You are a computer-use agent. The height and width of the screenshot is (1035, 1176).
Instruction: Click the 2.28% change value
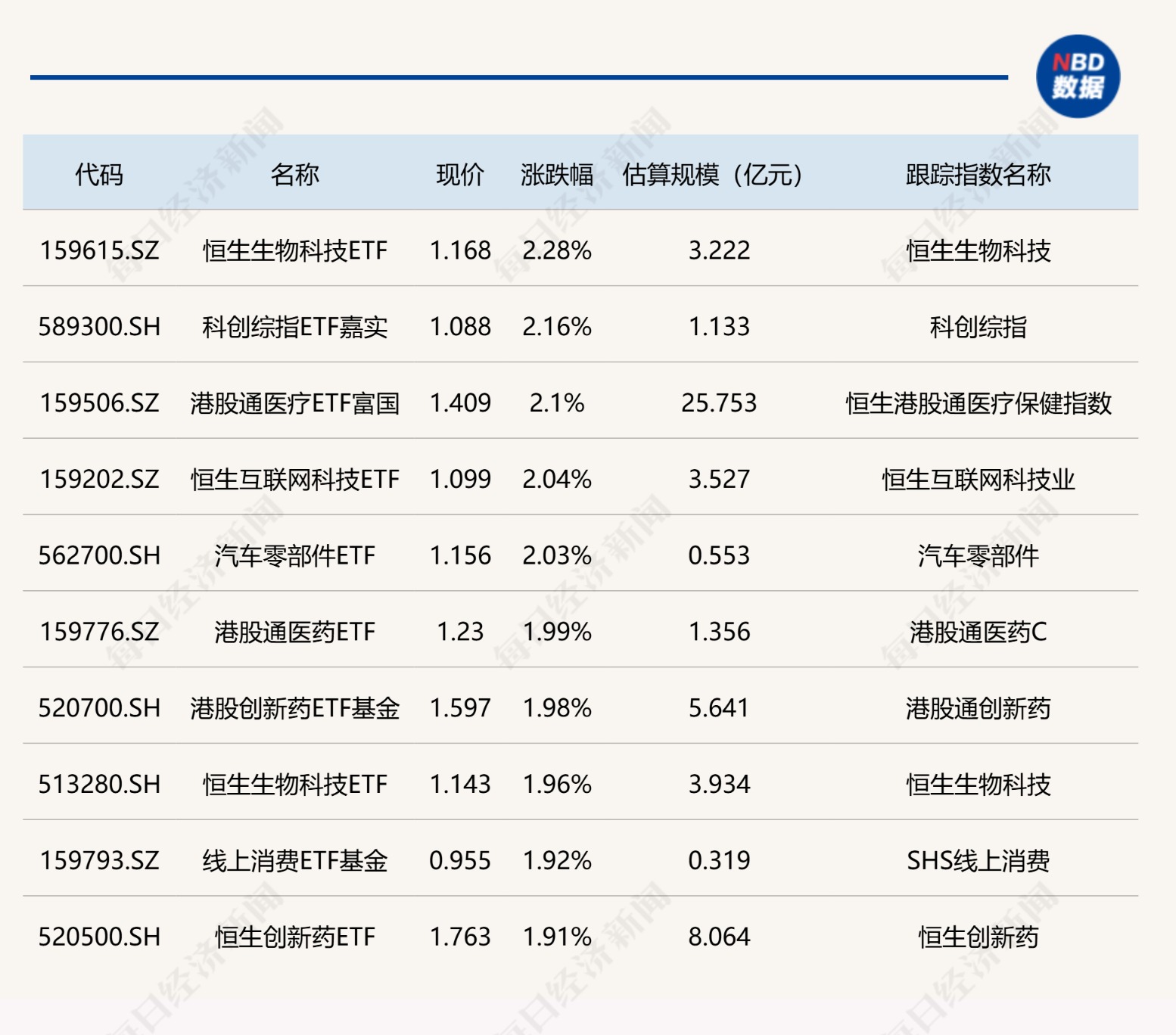click(557, 250)
